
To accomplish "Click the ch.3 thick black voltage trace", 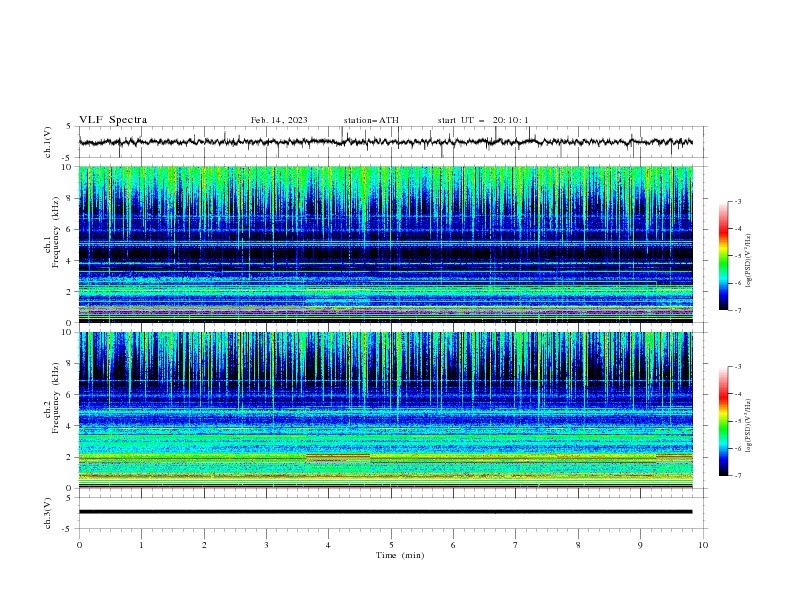I will click(385, 512).
